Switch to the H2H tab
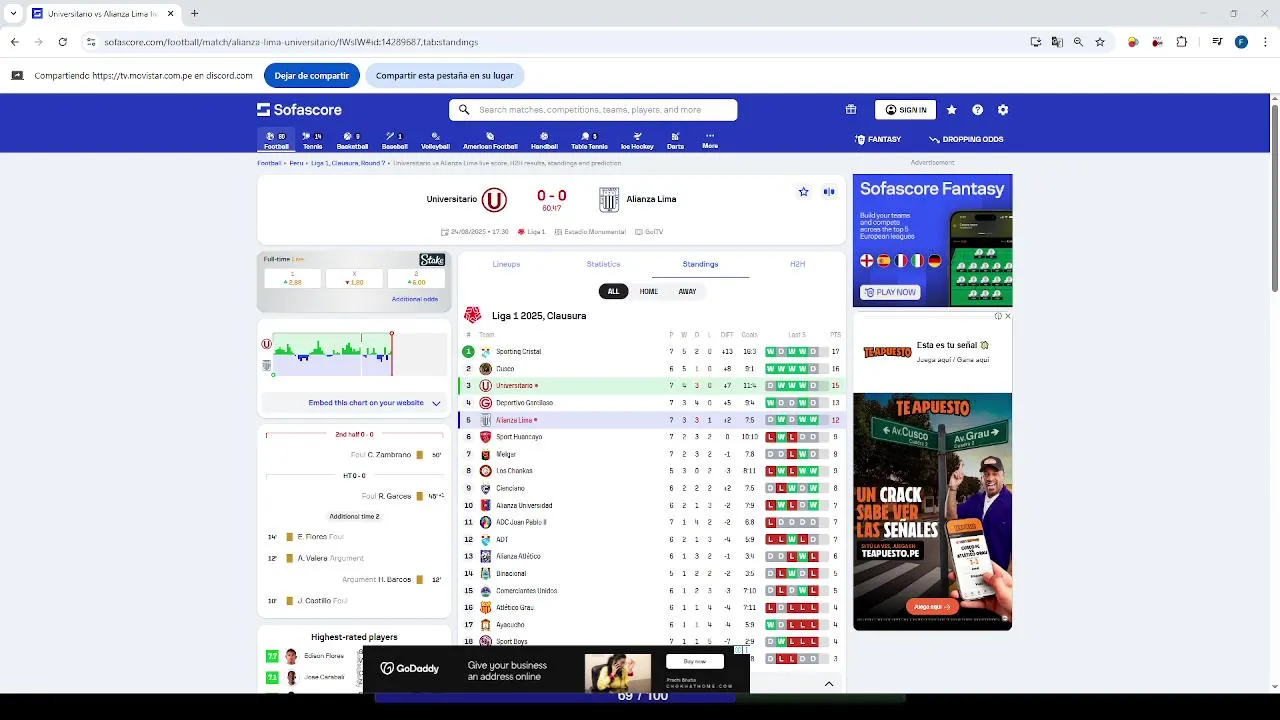This screenshot has width=1280, height=720. 797,264
